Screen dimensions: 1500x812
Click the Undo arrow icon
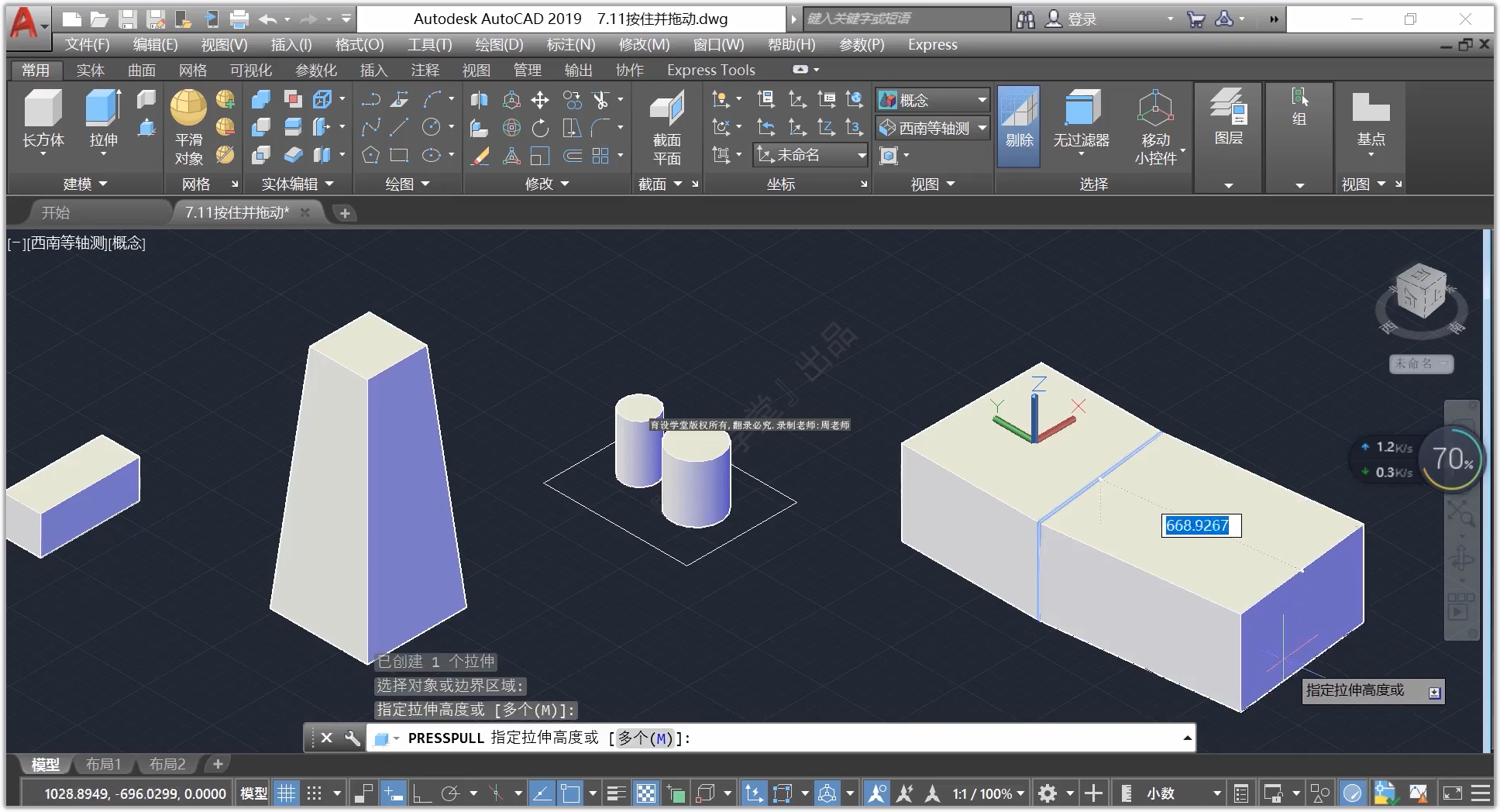click(268, 19)
